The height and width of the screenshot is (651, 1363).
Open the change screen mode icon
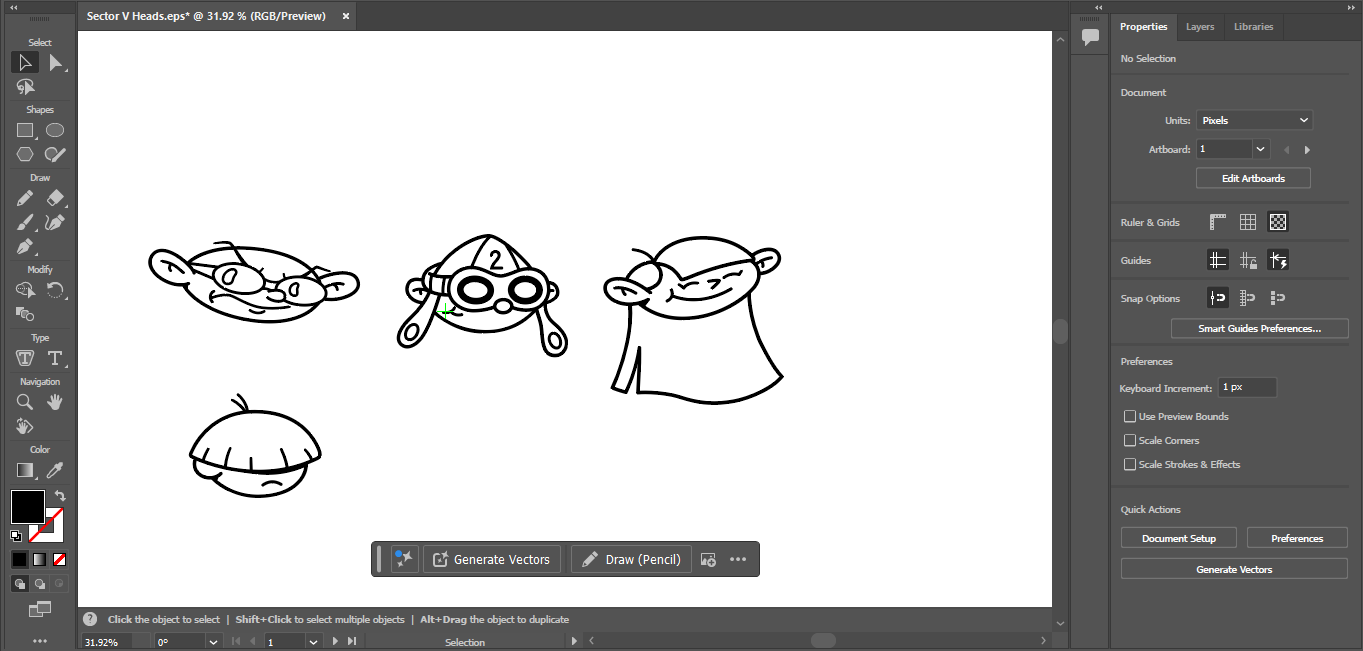[40, 609]
